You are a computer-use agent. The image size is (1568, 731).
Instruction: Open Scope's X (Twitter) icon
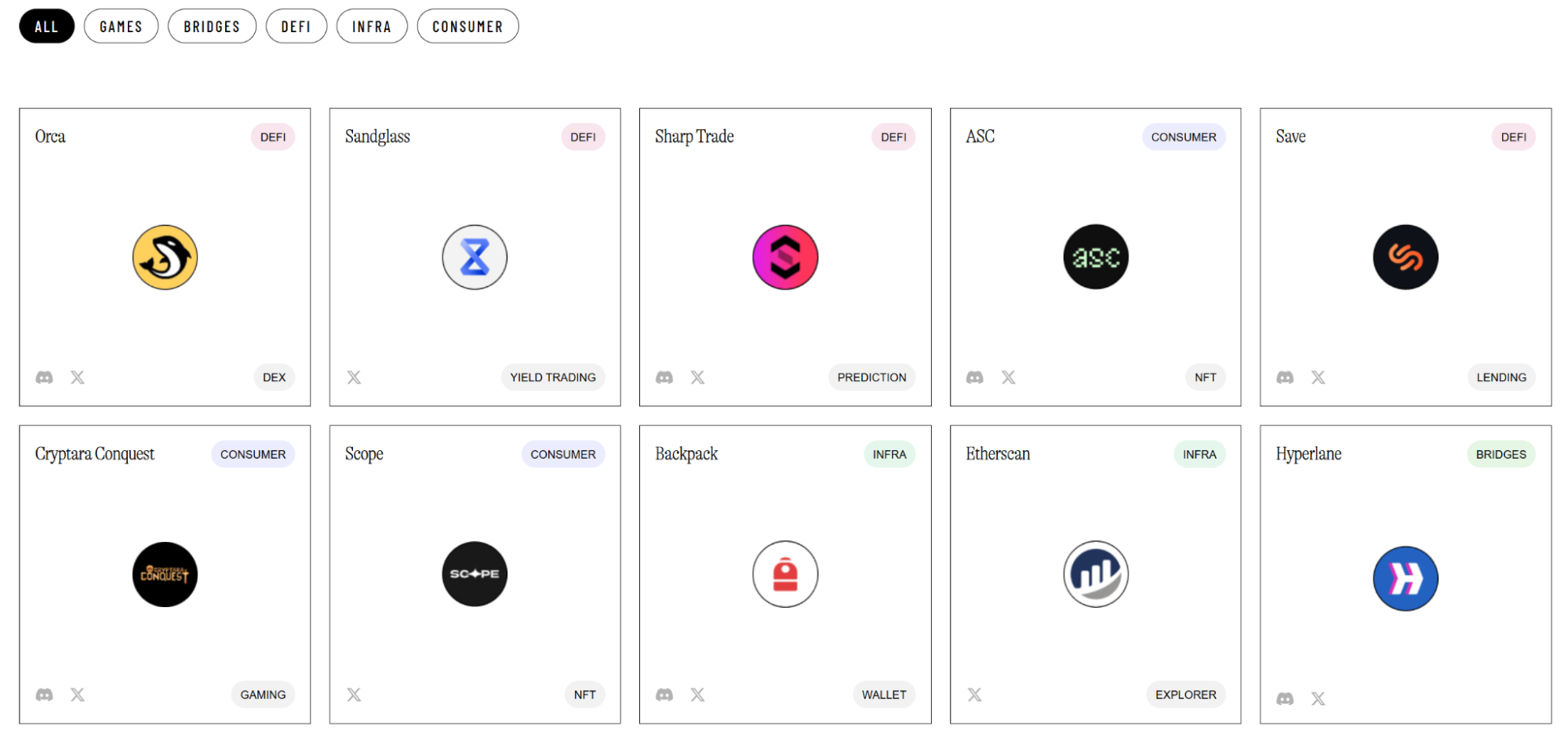tap(355, 694)
